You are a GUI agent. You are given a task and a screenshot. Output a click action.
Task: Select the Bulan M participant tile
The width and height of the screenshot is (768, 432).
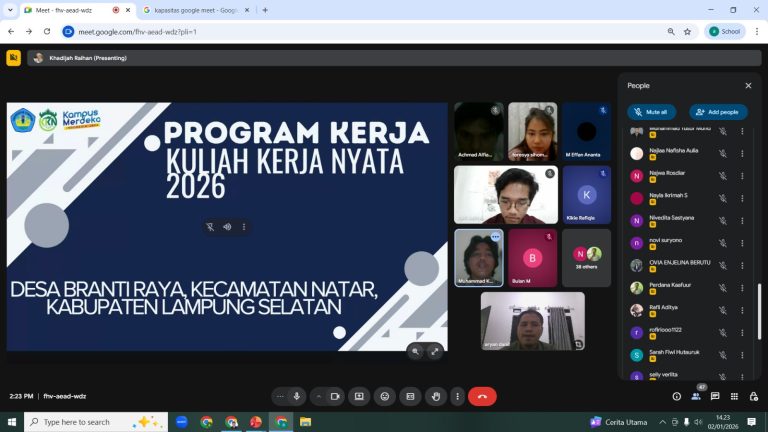(532, 258)
